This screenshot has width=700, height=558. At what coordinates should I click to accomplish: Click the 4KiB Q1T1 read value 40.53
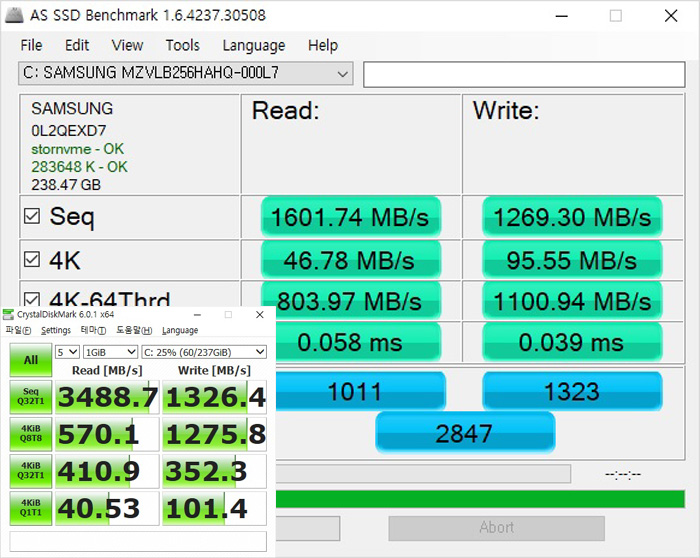click(107, 508)
